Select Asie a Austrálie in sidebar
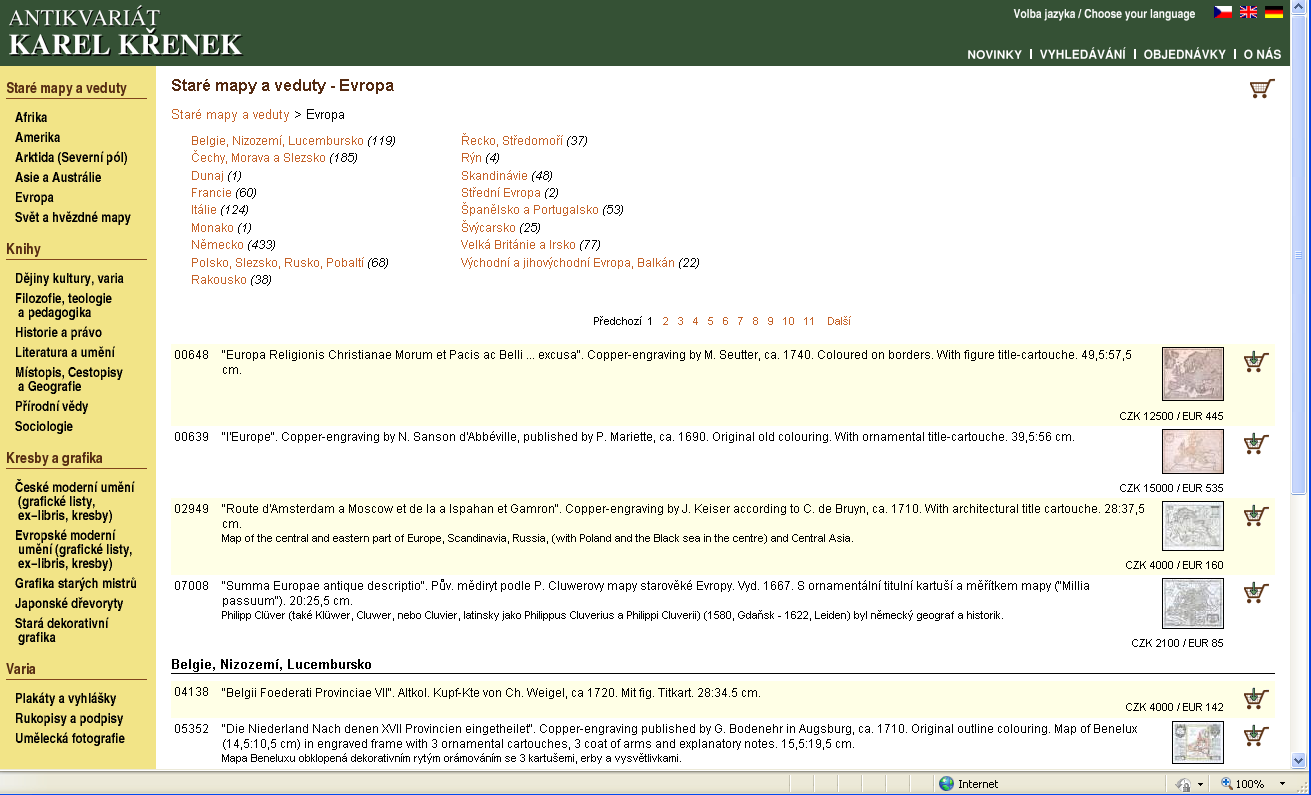 pyautogui.click(x=58, y=178)
